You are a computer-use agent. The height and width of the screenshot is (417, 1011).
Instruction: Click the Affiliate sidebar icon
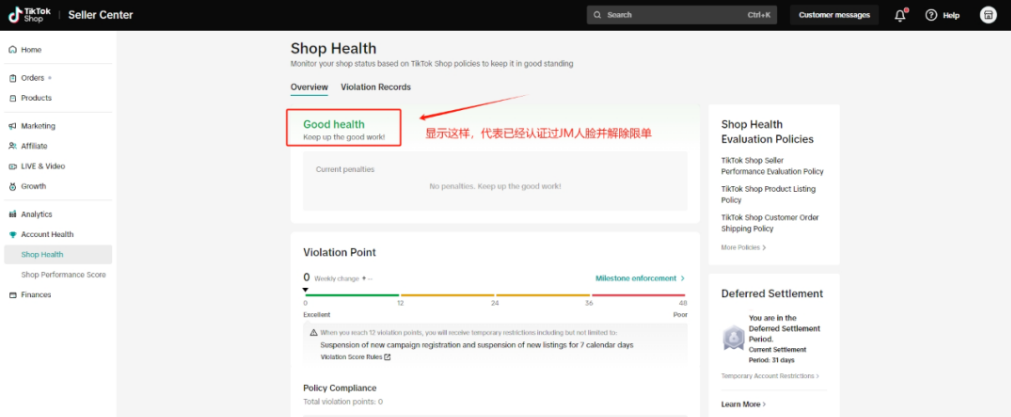(12, 146)
